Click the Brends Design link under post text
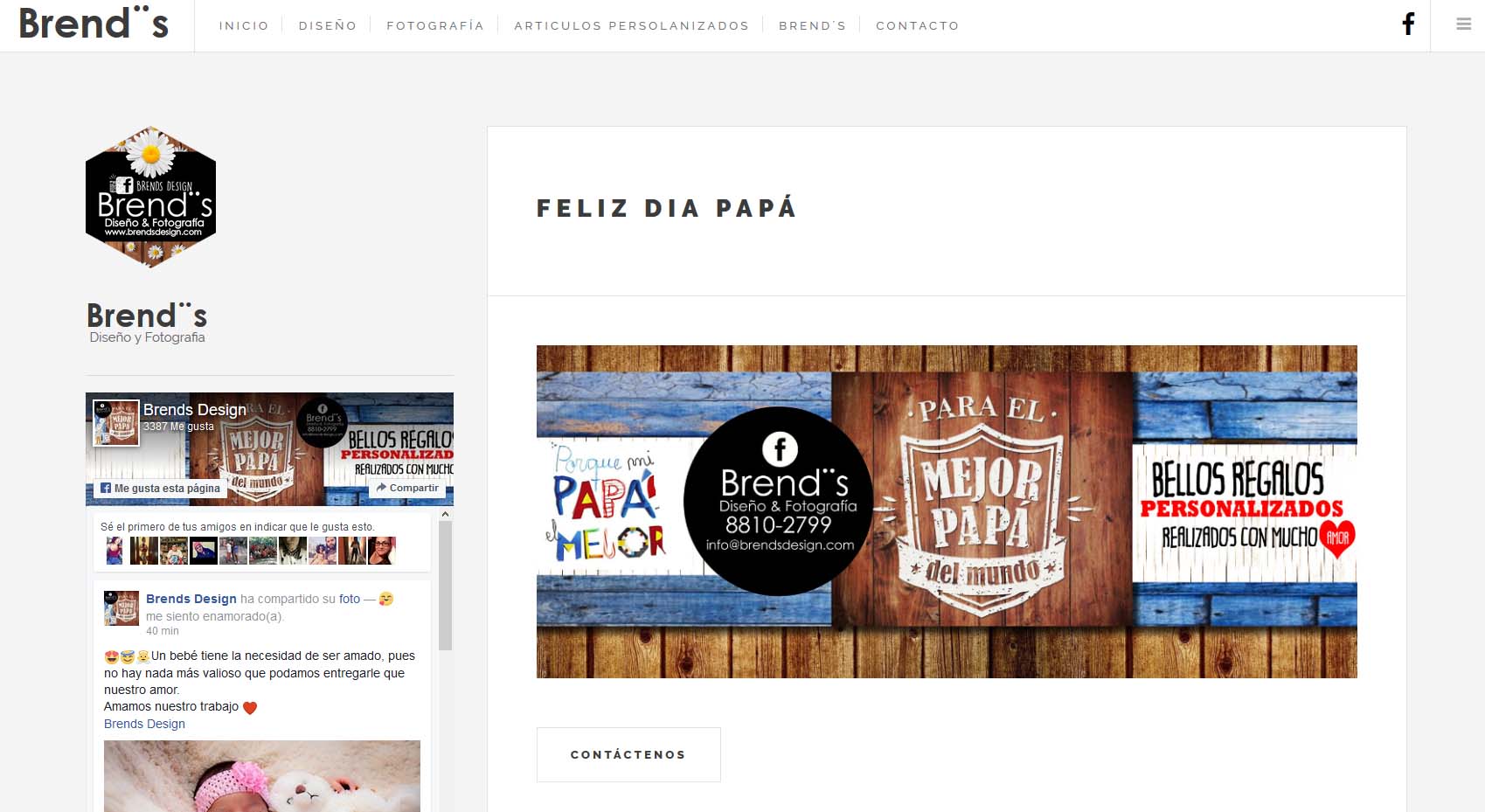Image resolution: width=1485 pixels, height=812 pixels. tap(144, 724)
